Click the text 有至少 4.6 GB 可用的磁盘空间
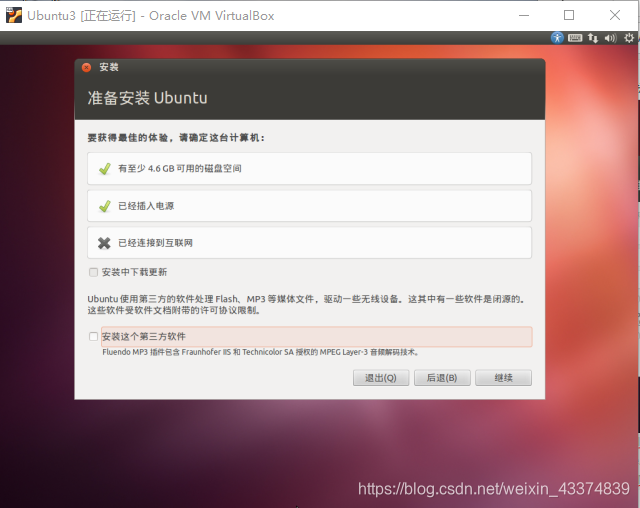640x508 pixels. pyautogui.click(x=180, y=169)
